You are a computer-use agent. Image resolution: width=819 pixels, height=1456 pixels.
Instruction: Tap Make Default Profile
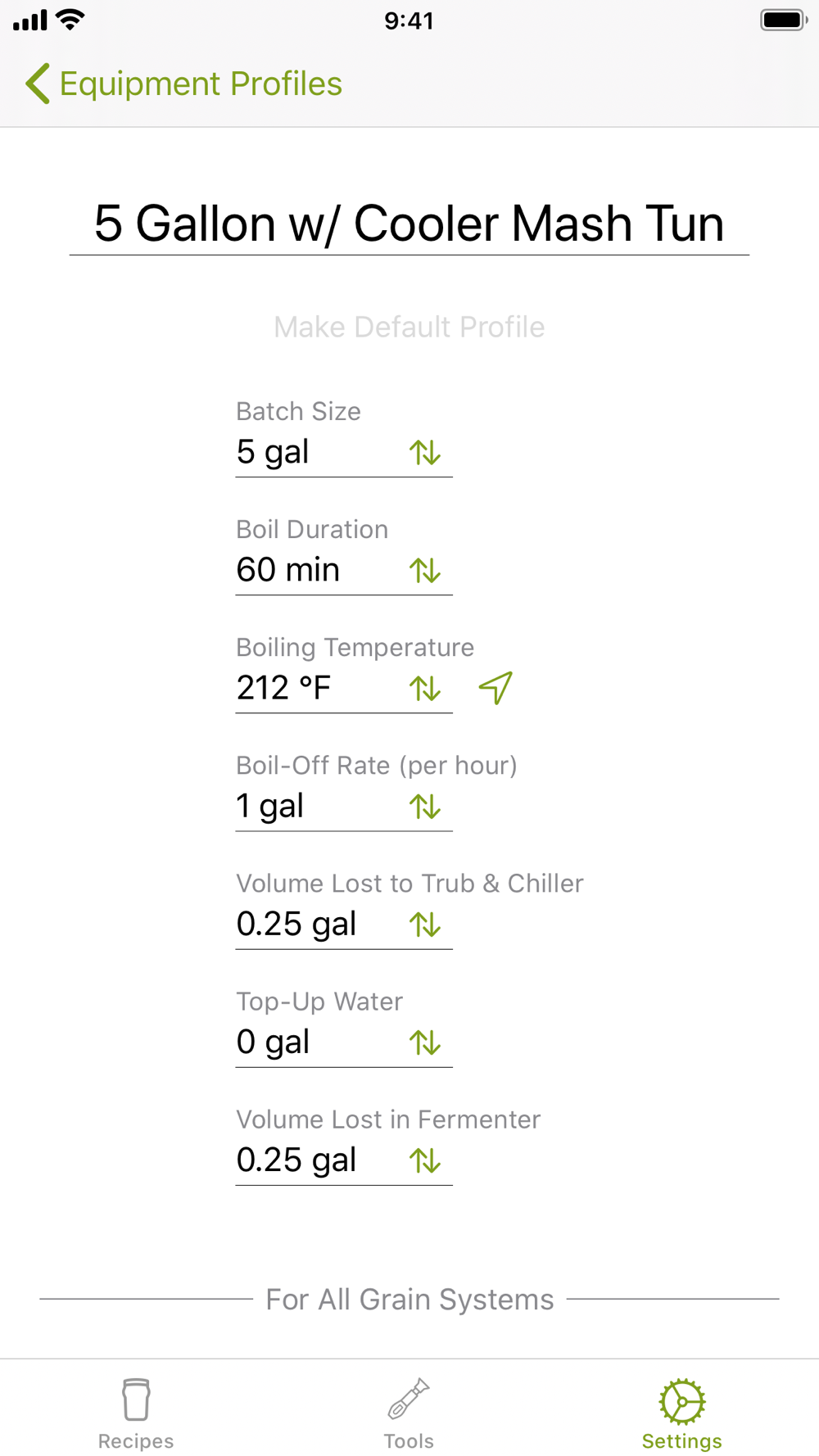click(x=409, y=327)
